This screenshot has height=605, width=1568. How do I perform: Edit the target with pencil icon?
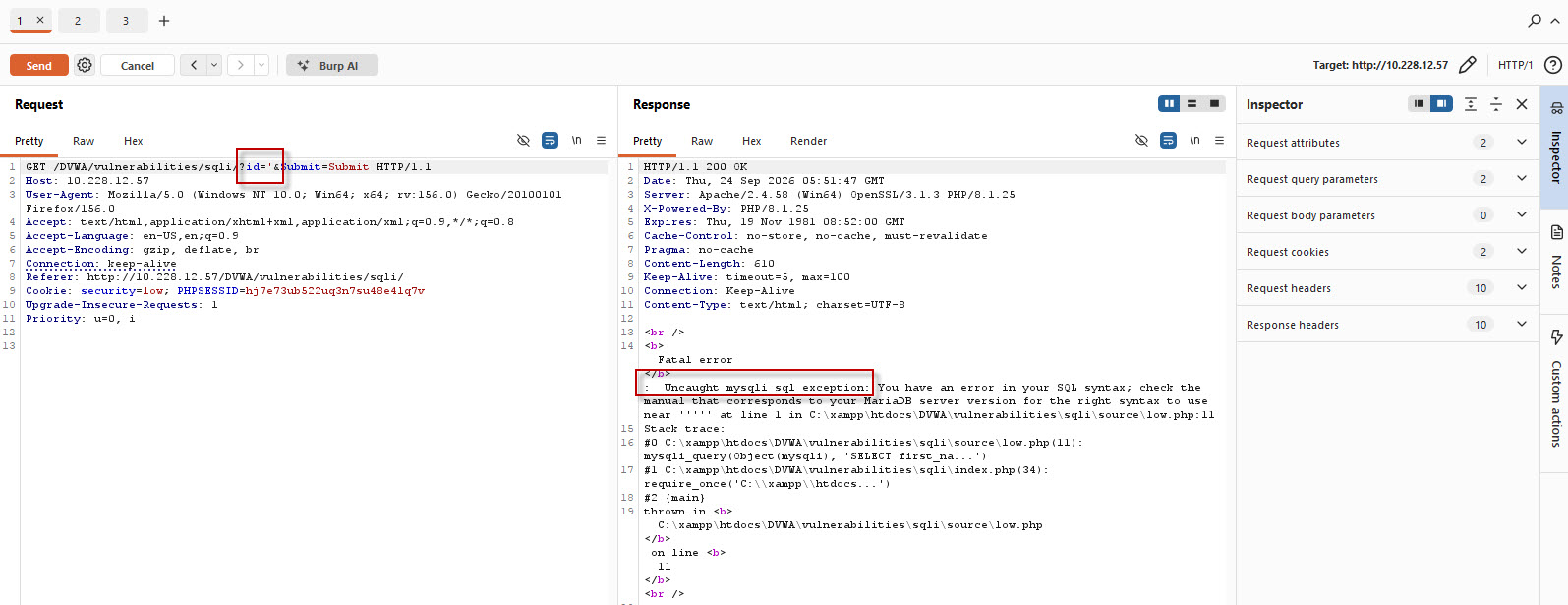[x=1468, y=65]
